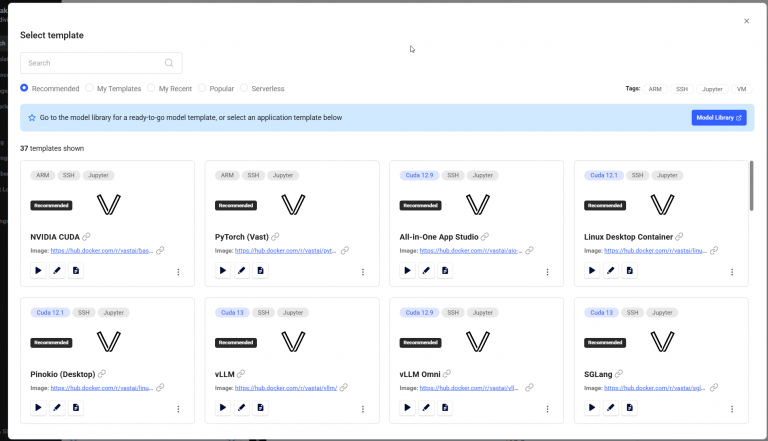Filter by the ARM tag chip

point(655,89)
